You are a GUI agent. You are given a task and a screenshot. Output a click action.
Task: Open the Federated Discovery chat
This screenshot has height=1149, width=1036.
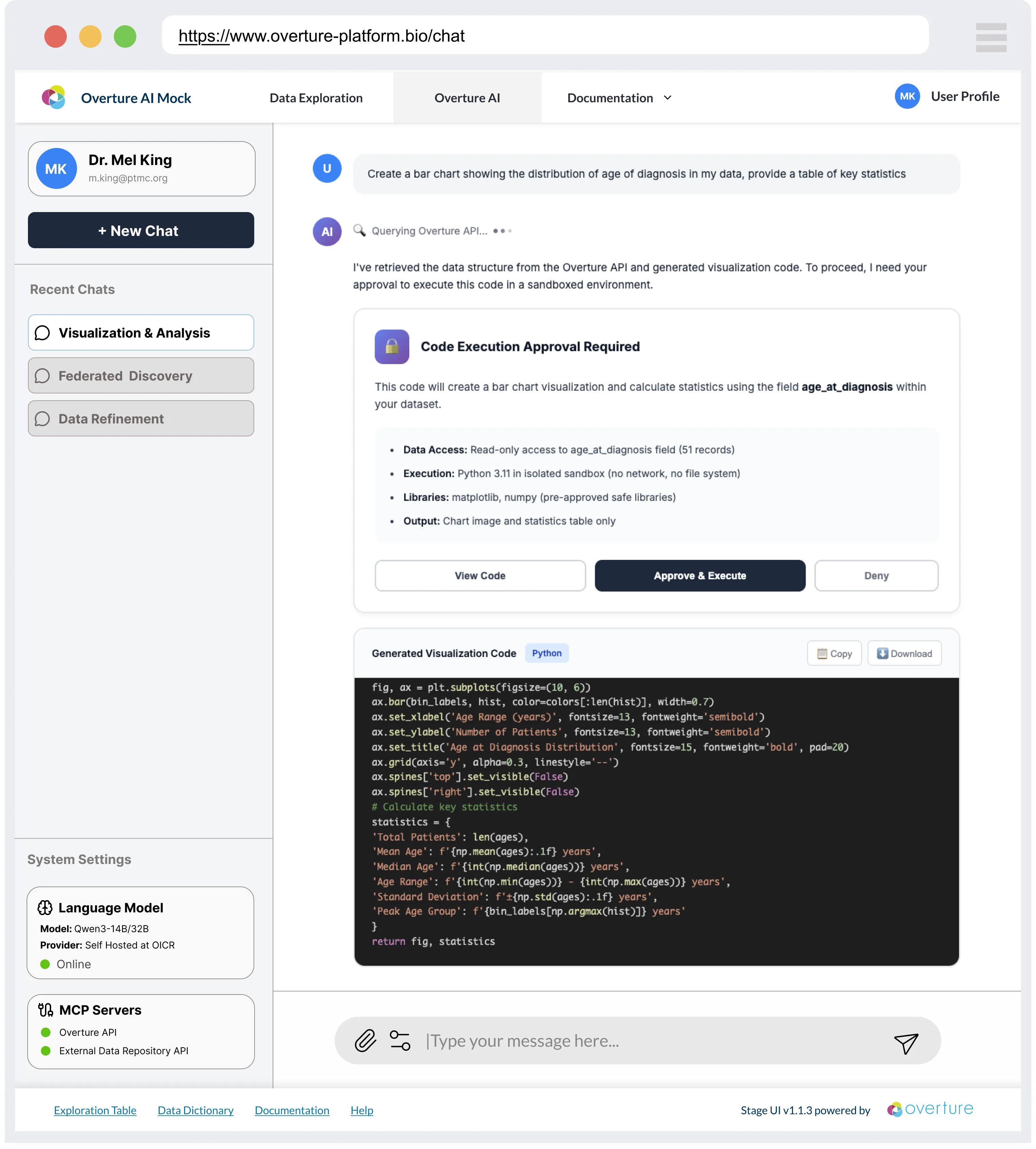(x=141, y=376)
